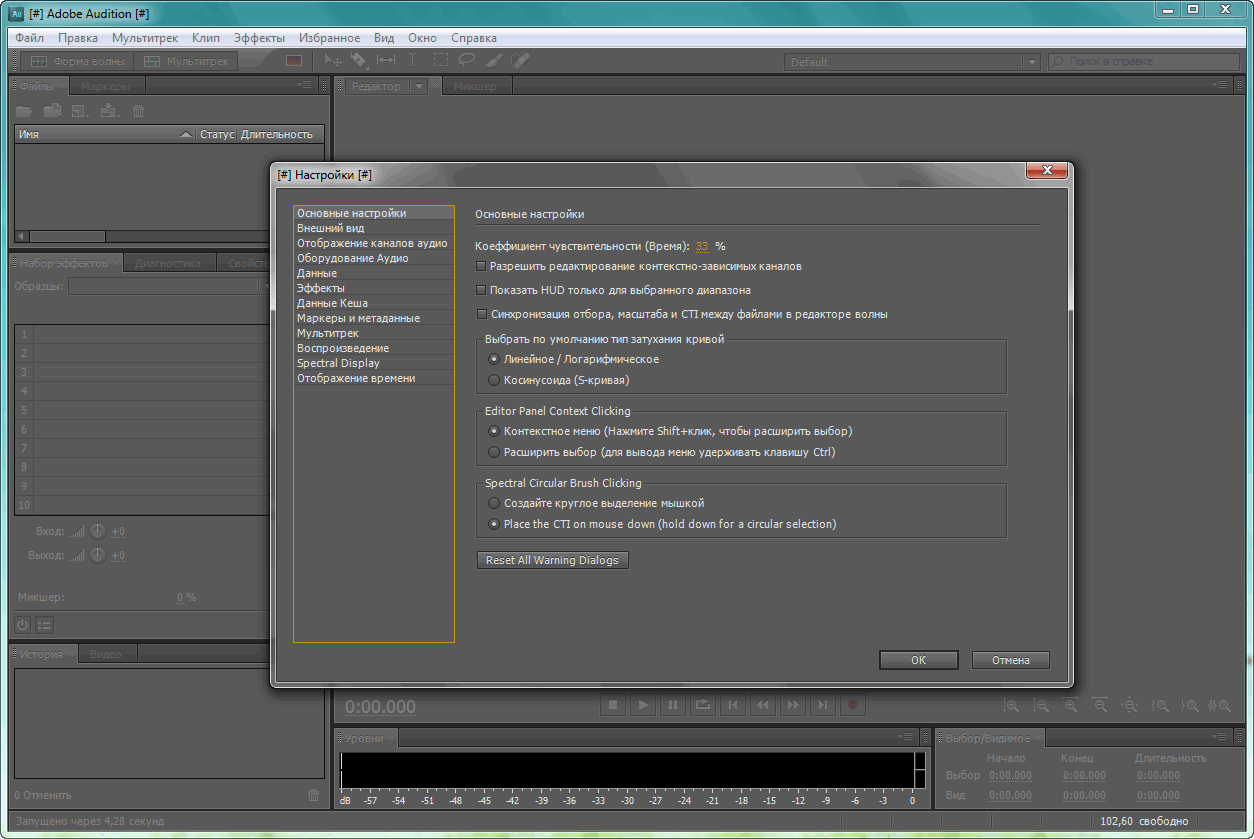This screenshot has height=839, width=1254.
Task: Click the Open File folder icon
Action: pyautogui.click(x=23, y=111)
